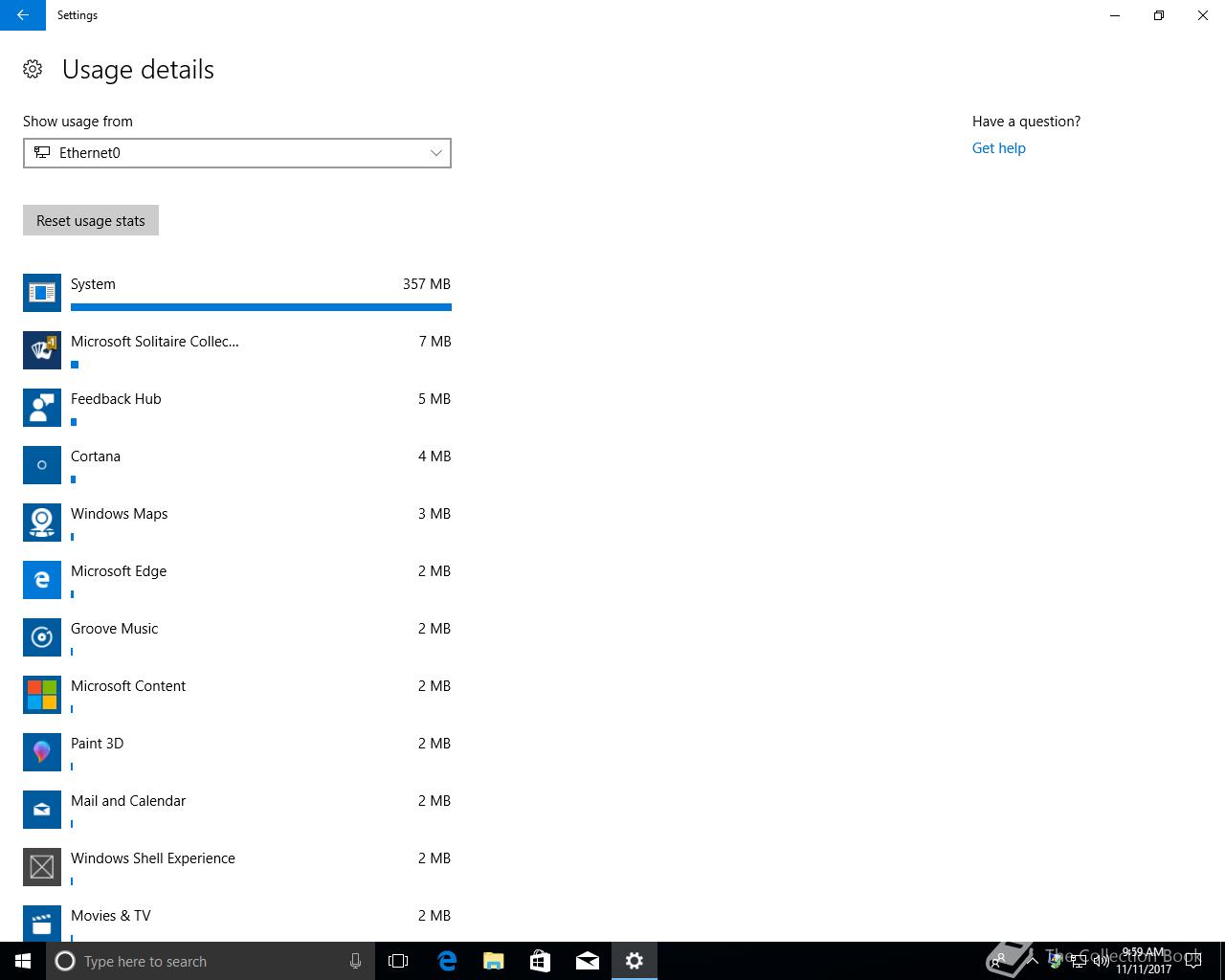Click the Cortana app icon
The image size is (1225, 980).
click(x=42, y=465)
